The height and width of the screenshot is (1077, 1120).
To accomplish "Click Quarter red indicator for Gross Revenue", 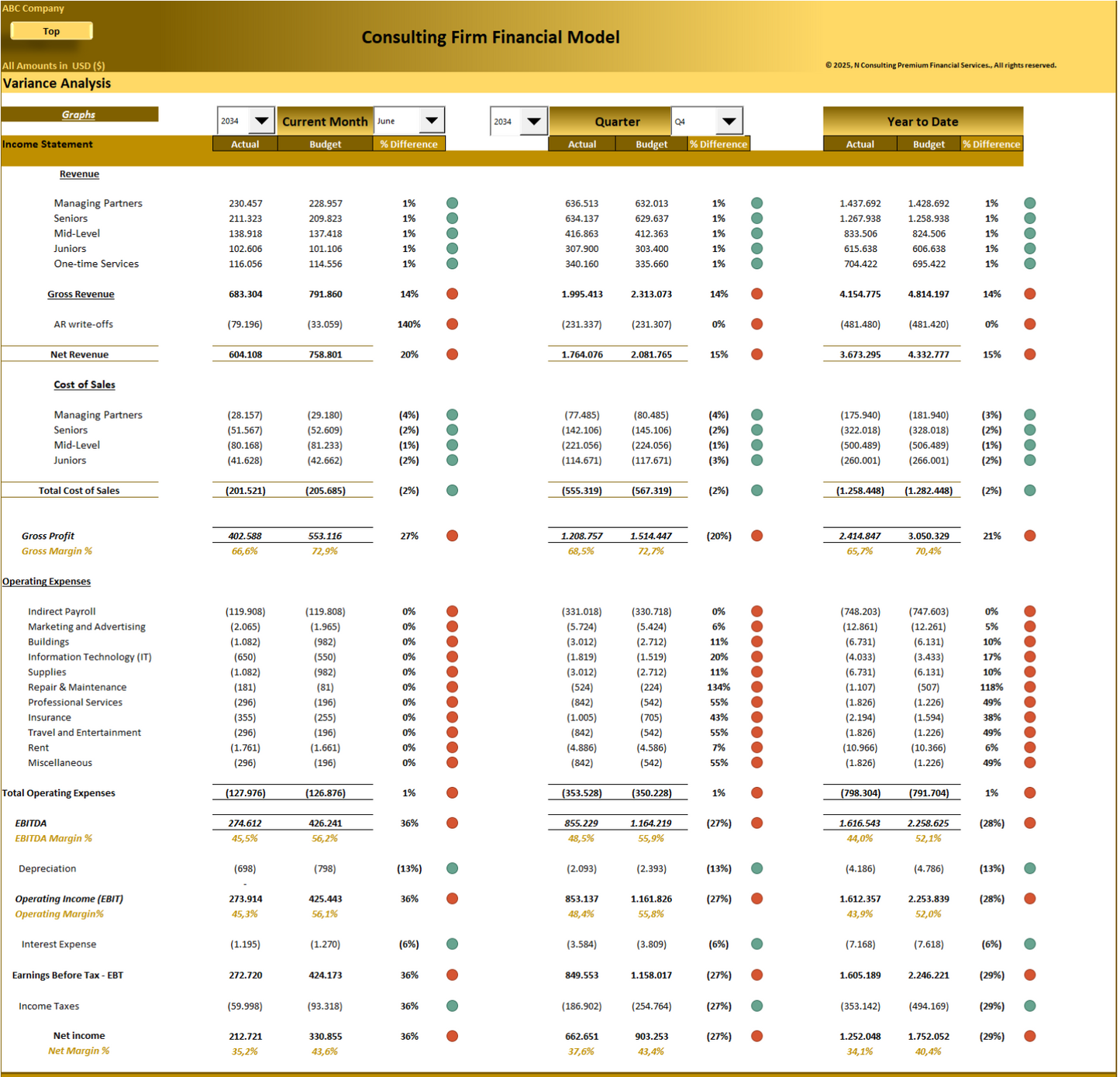I will pyautogui.click(x=757, y=294).
